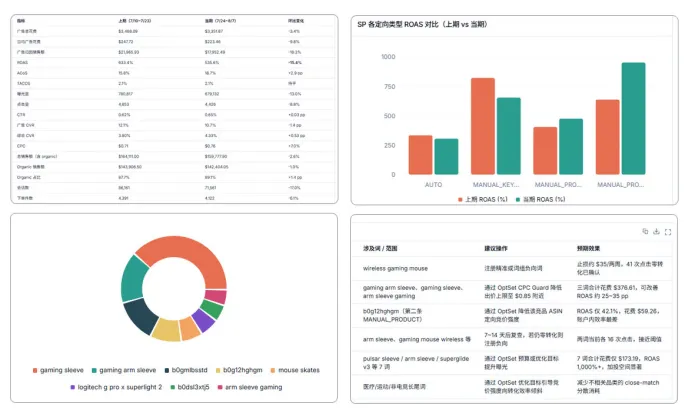
Task: Click the ROAS row label in metrics table
Action: (x=22, y=63)
